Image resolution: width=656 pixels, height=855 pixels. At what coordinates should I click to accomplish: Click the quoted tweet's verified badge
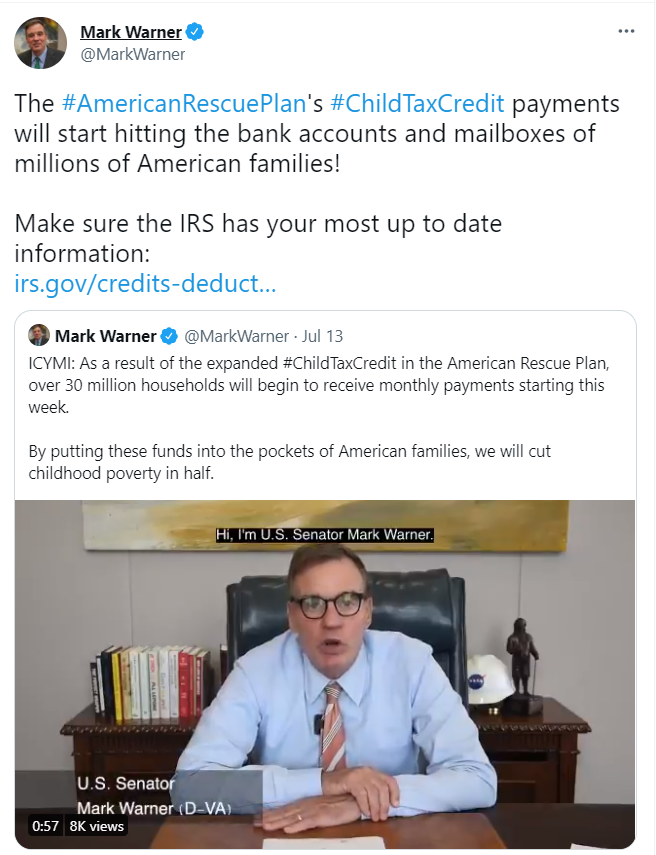click(x=170, y=336)
